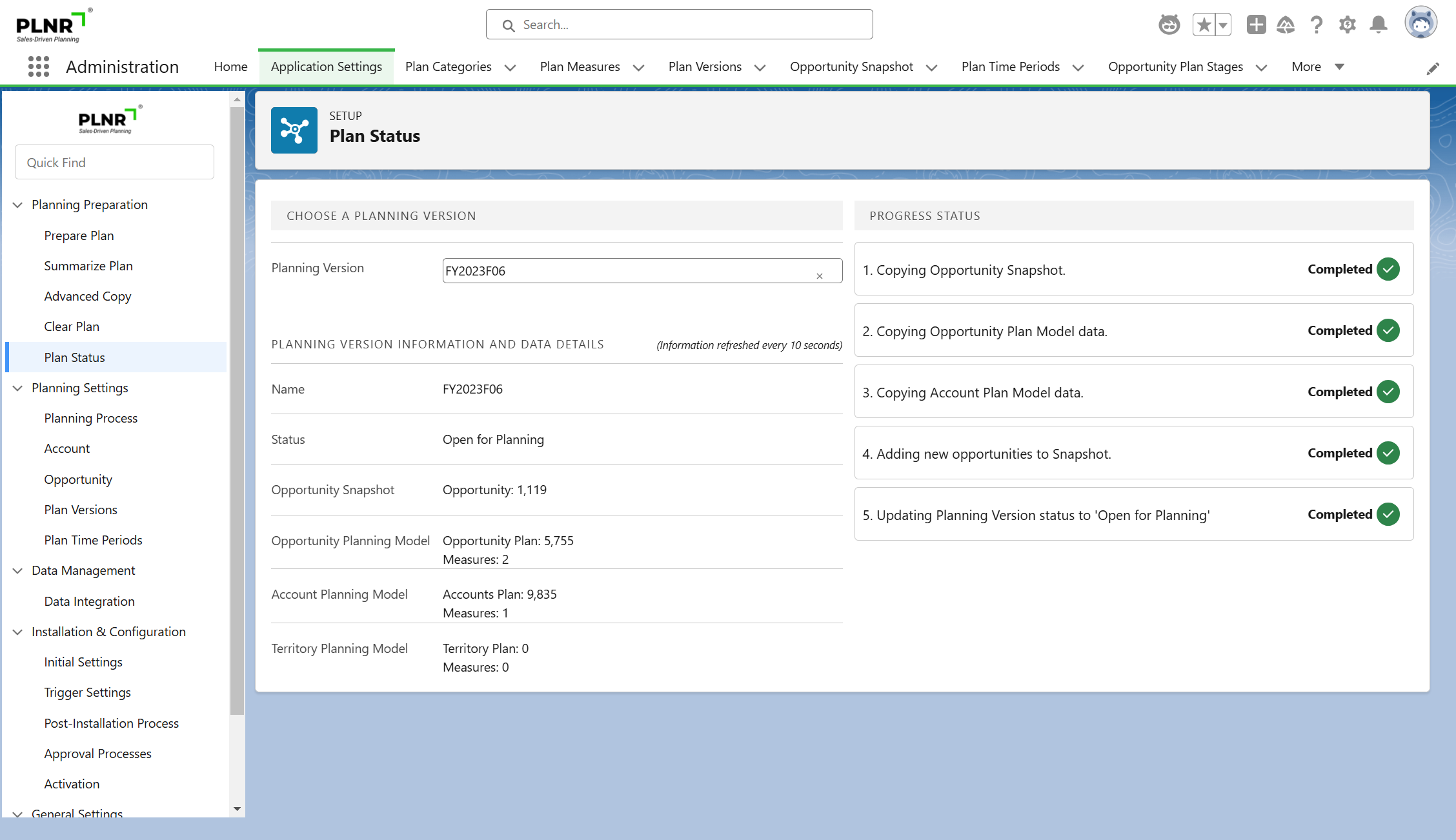Open the Help question mark icon
1456x840 pixels.
(1317, 25)
